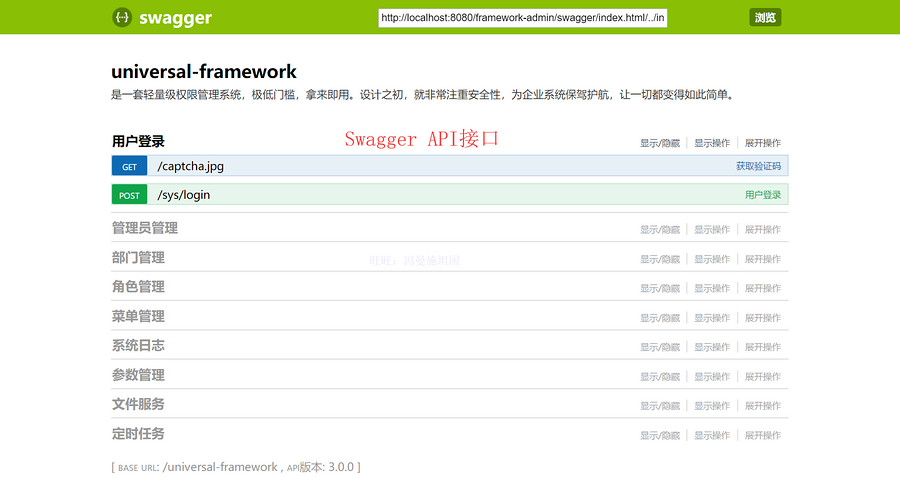This screenshot has height=478, width=900.
Task: Click the green 浏览 button
Action: point(765,17)
